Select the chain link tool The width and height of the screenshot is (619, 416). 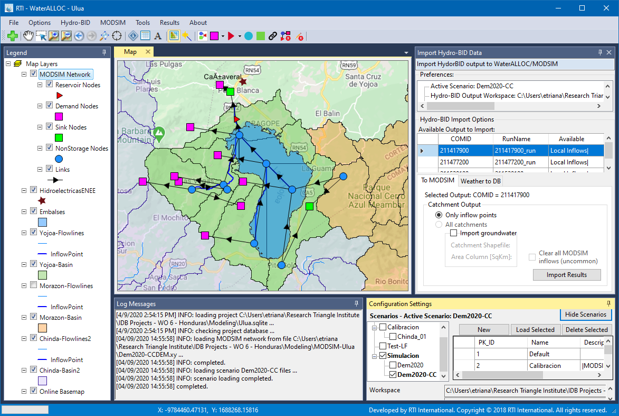click(273, 36)
